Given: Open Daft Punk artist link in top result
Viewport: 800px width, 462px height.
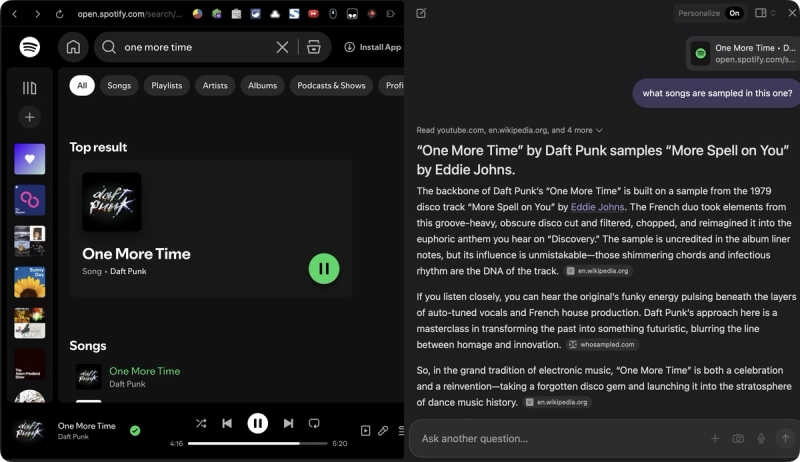Looking at the screenshot, I should (x=128, y=271).
